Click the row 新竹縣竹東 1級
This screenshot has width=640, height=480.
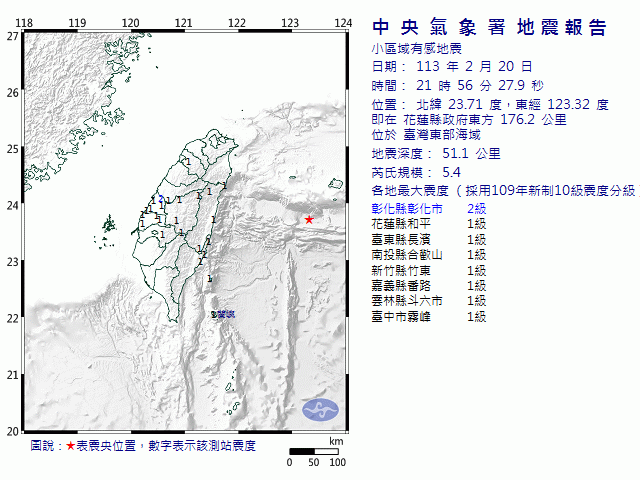429,270
